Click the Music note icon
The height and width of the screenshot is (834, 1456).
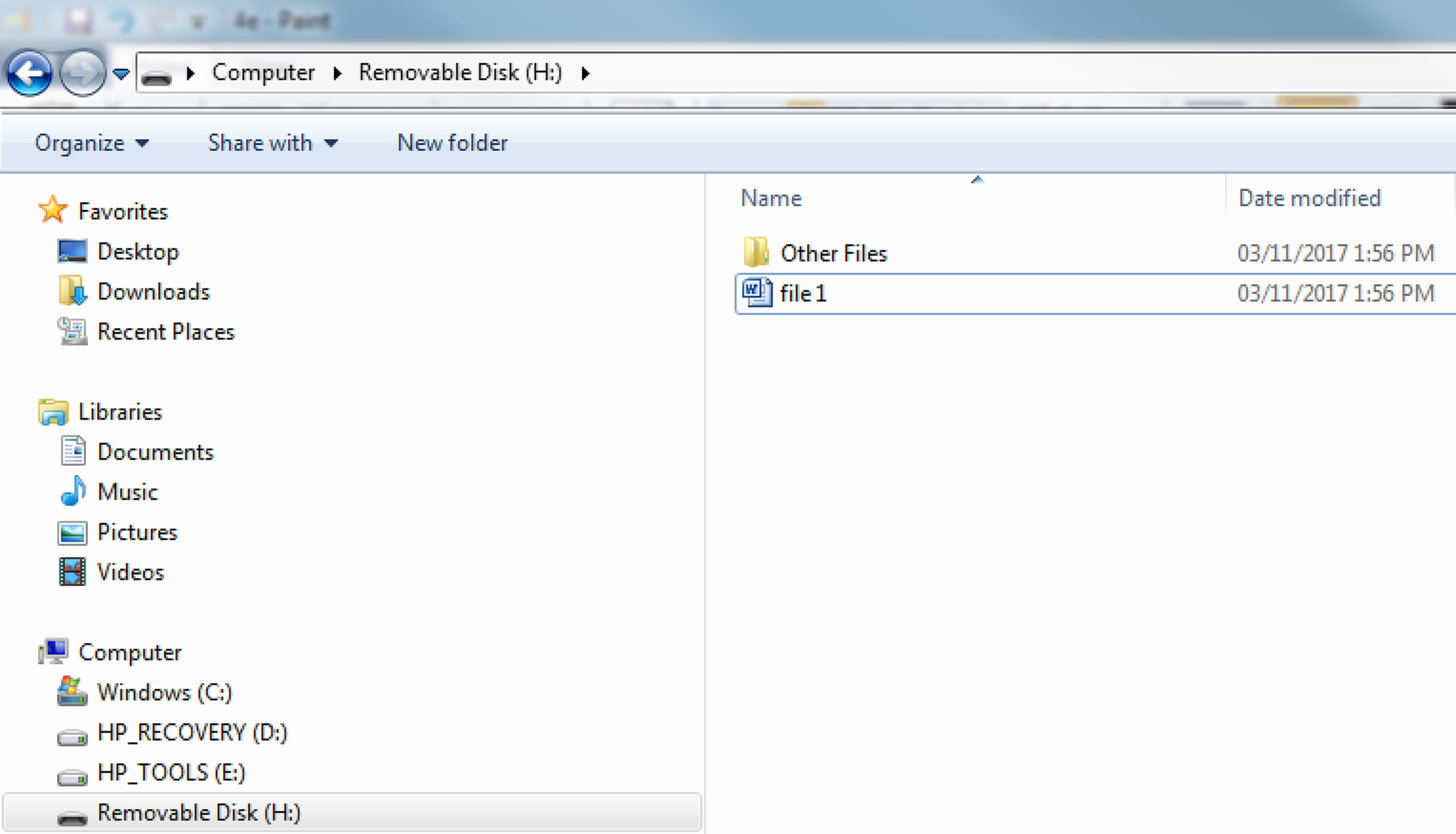pyautogui.click(x=73, y=491)
